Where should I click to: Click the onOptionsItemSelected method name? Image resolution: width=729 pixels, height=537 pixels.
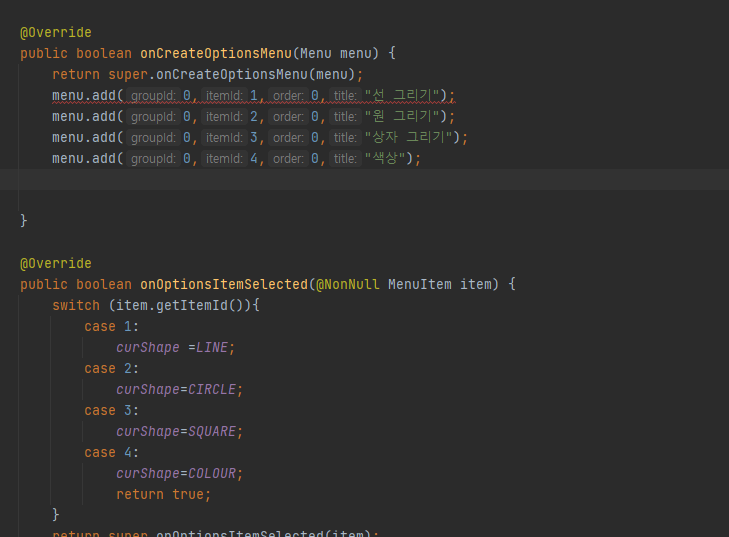coord(224,285)
